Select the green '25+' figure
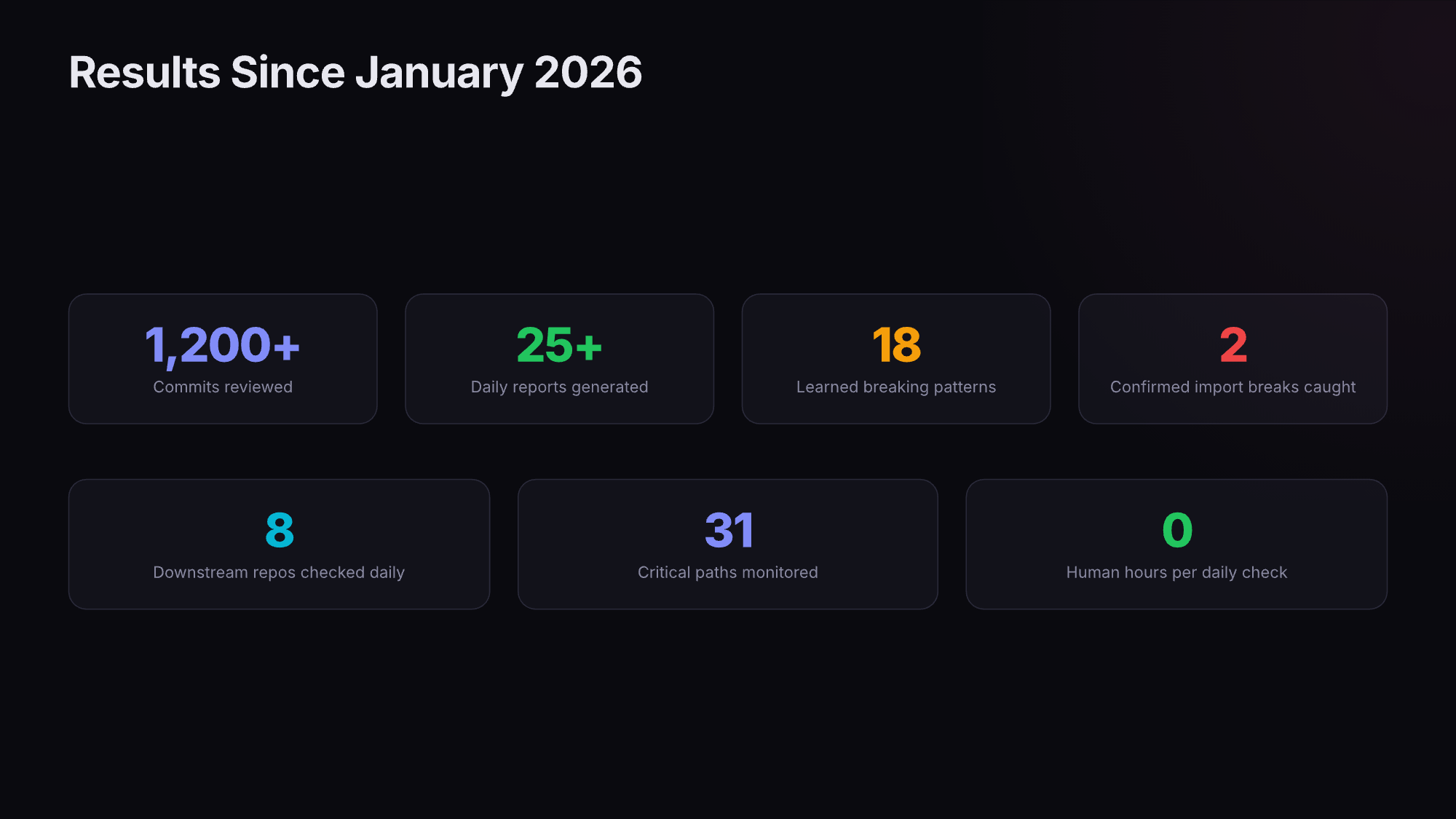The width and height of the screenshot is (1456, 819). [559, 344]
